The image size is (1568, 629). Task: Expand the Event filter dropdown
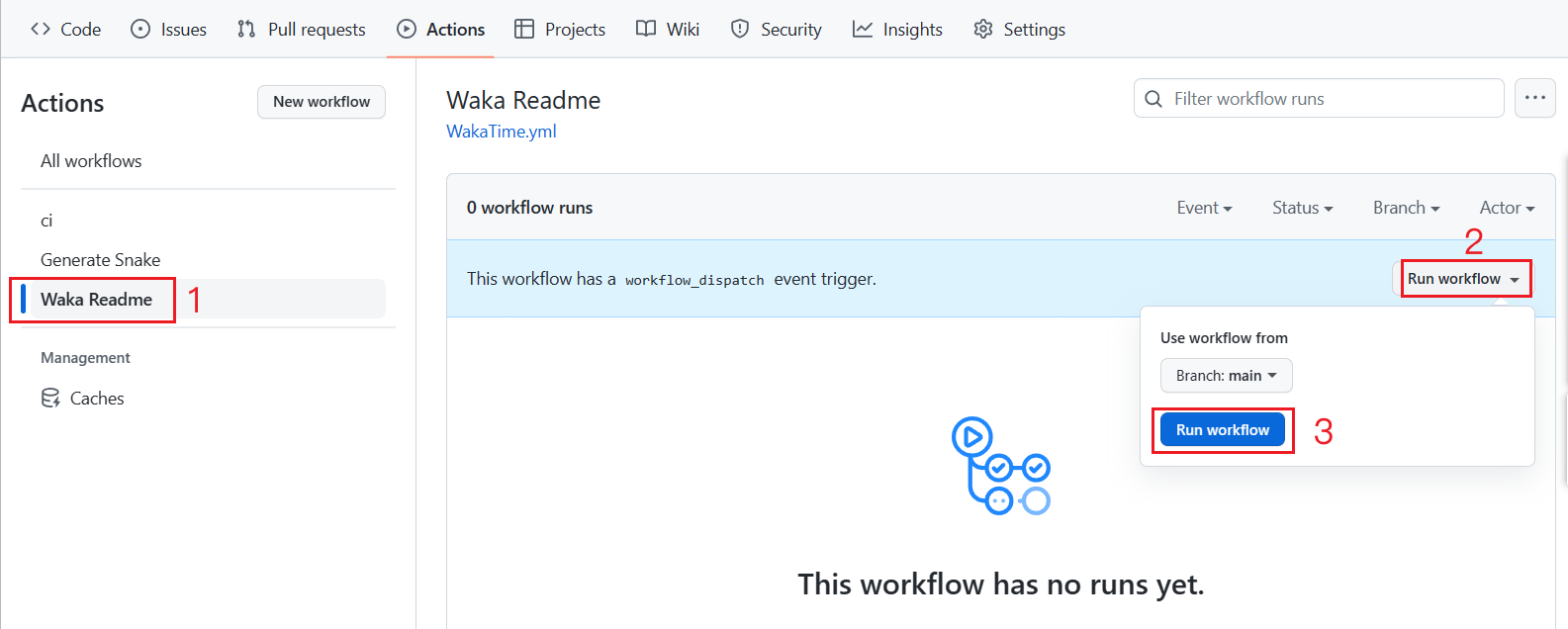tap(1204, 208)
